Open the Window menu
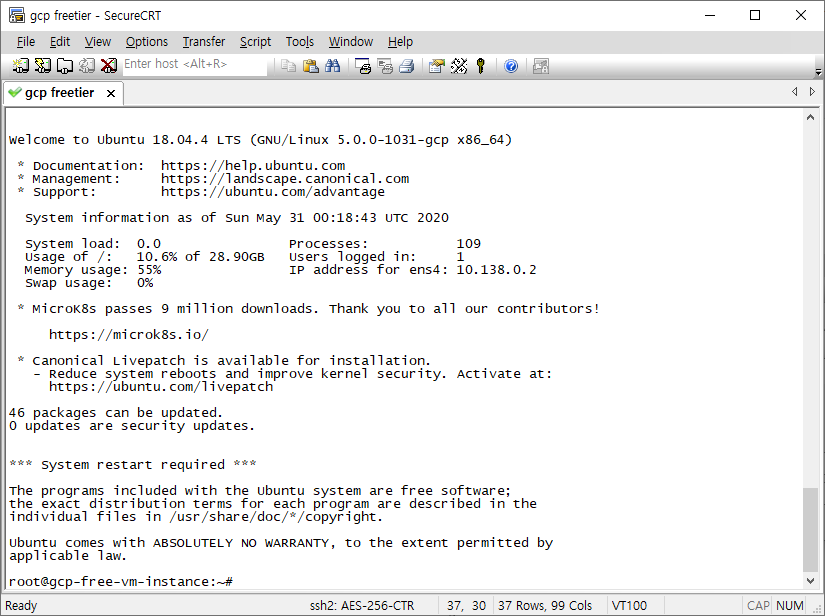 [x=351, y=42]
